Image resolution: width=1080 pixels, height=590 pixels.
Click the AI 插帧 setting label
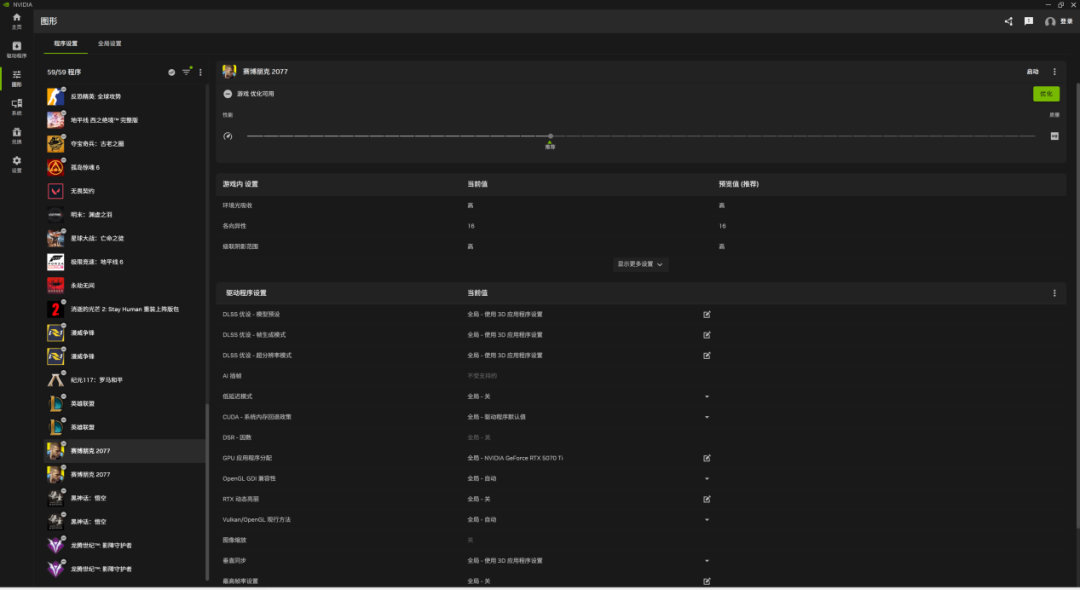pyautogui.click(x=232, y=377)
